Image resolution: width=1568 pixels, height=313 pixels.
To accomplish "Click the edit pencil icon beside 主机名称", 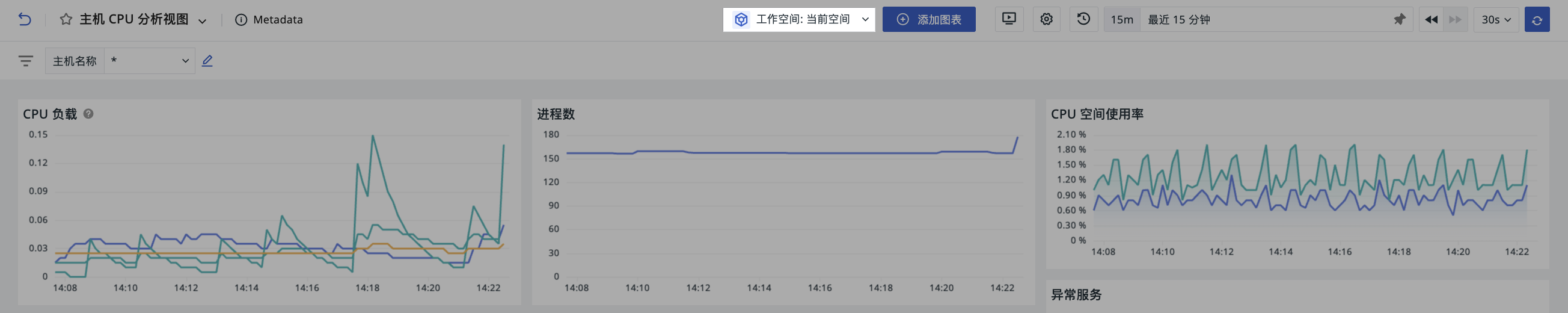I will coord(207,61).
